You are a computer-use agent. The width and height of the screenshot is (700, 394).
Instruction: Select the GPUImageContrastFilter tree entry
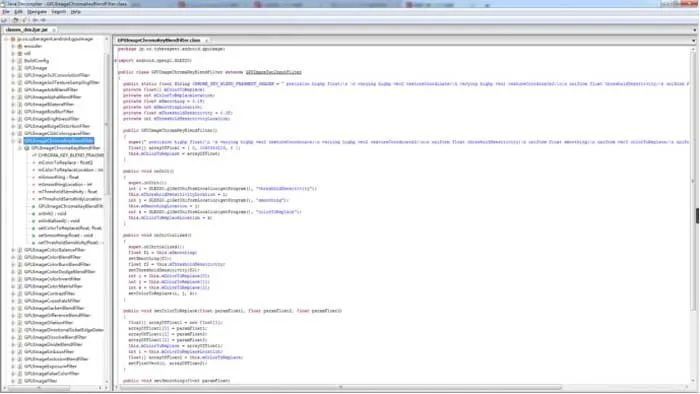pos(50,294)
